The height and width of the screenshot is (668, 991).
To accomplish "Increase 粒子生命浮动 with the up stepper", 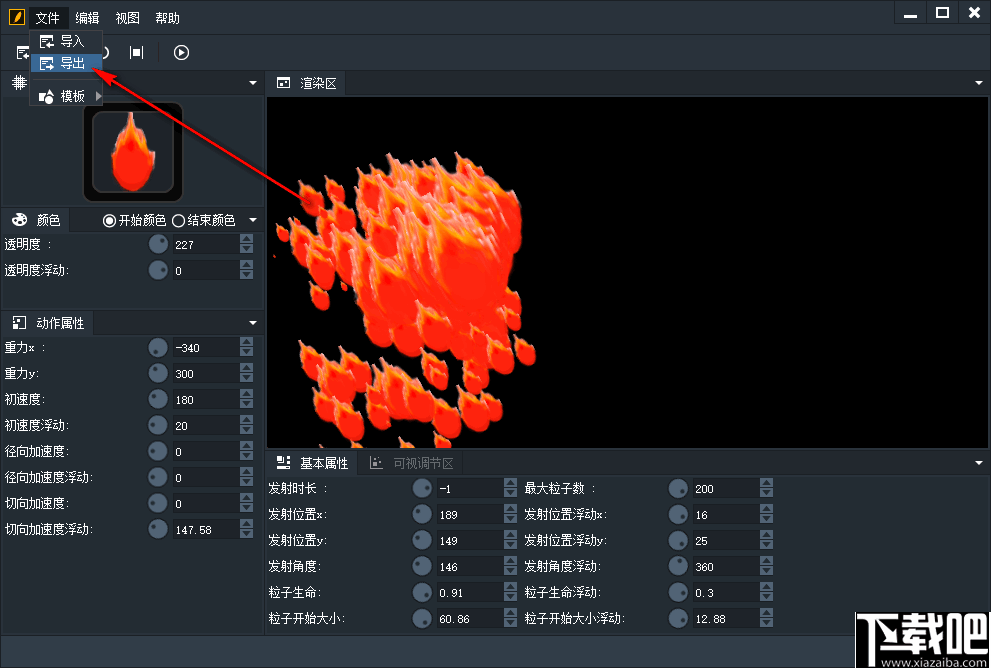I will pyautogui.click(x=767, y=587).
